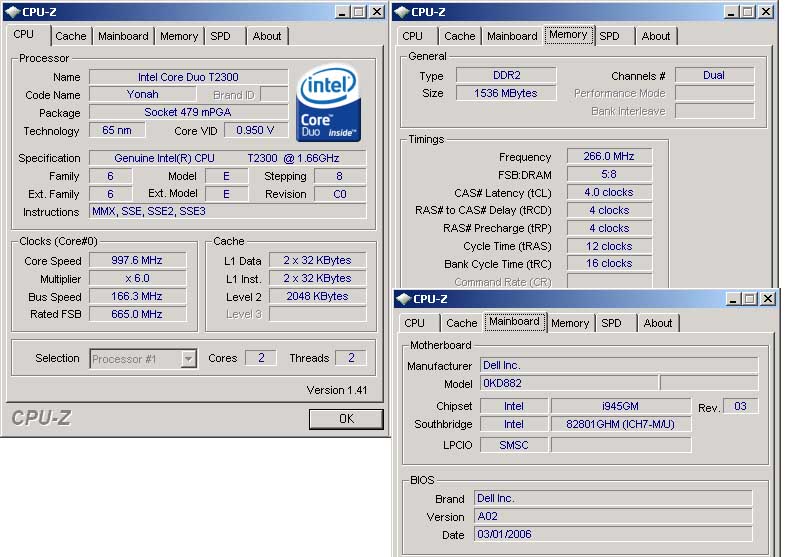Image resolution: width=786 pixels, height=557 pixels.
Task: Click the motherboard Model 0KD882 field
Action: click(x=569, y=384)
